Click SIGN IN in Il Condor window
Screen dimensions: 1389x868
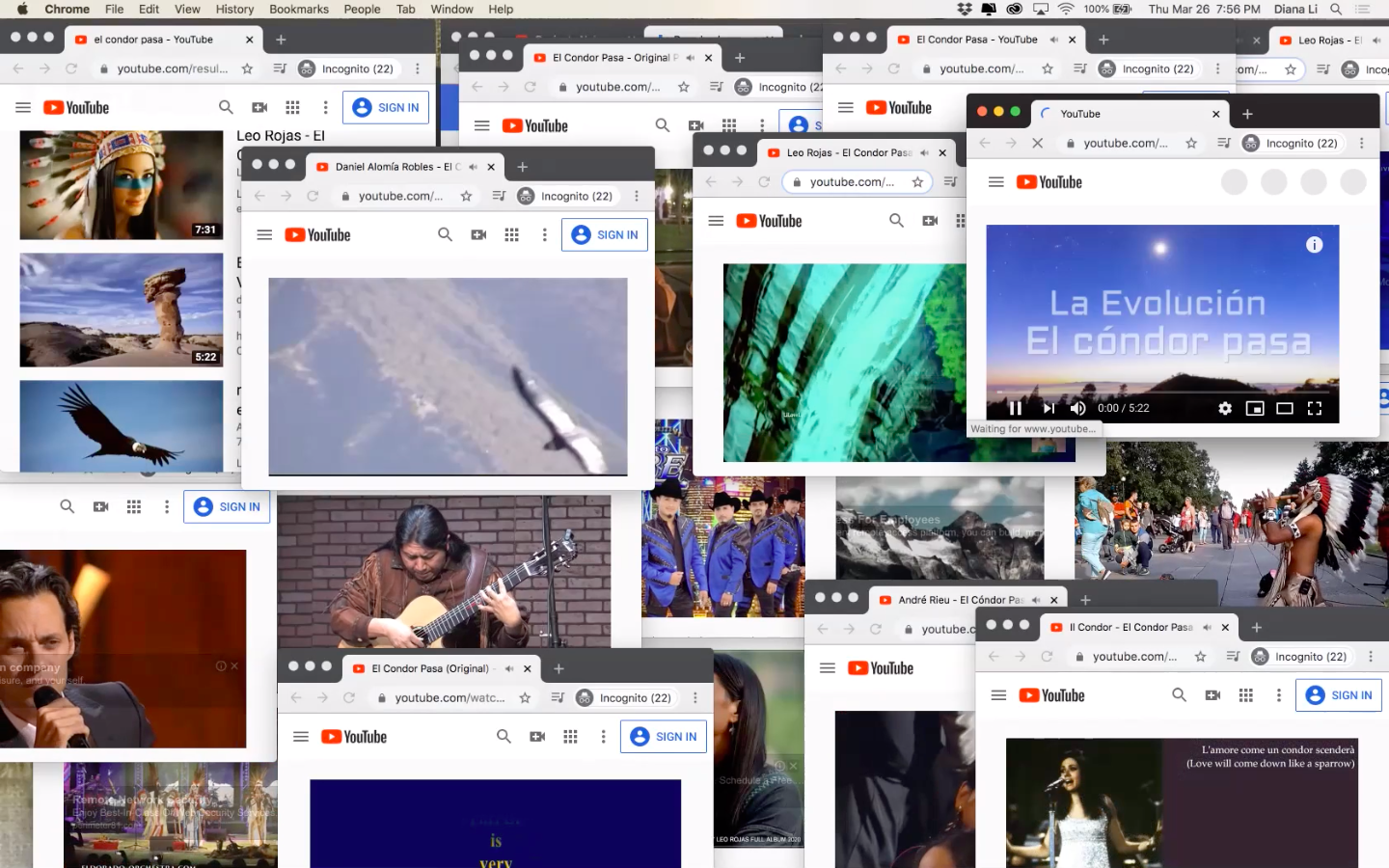1339,695
